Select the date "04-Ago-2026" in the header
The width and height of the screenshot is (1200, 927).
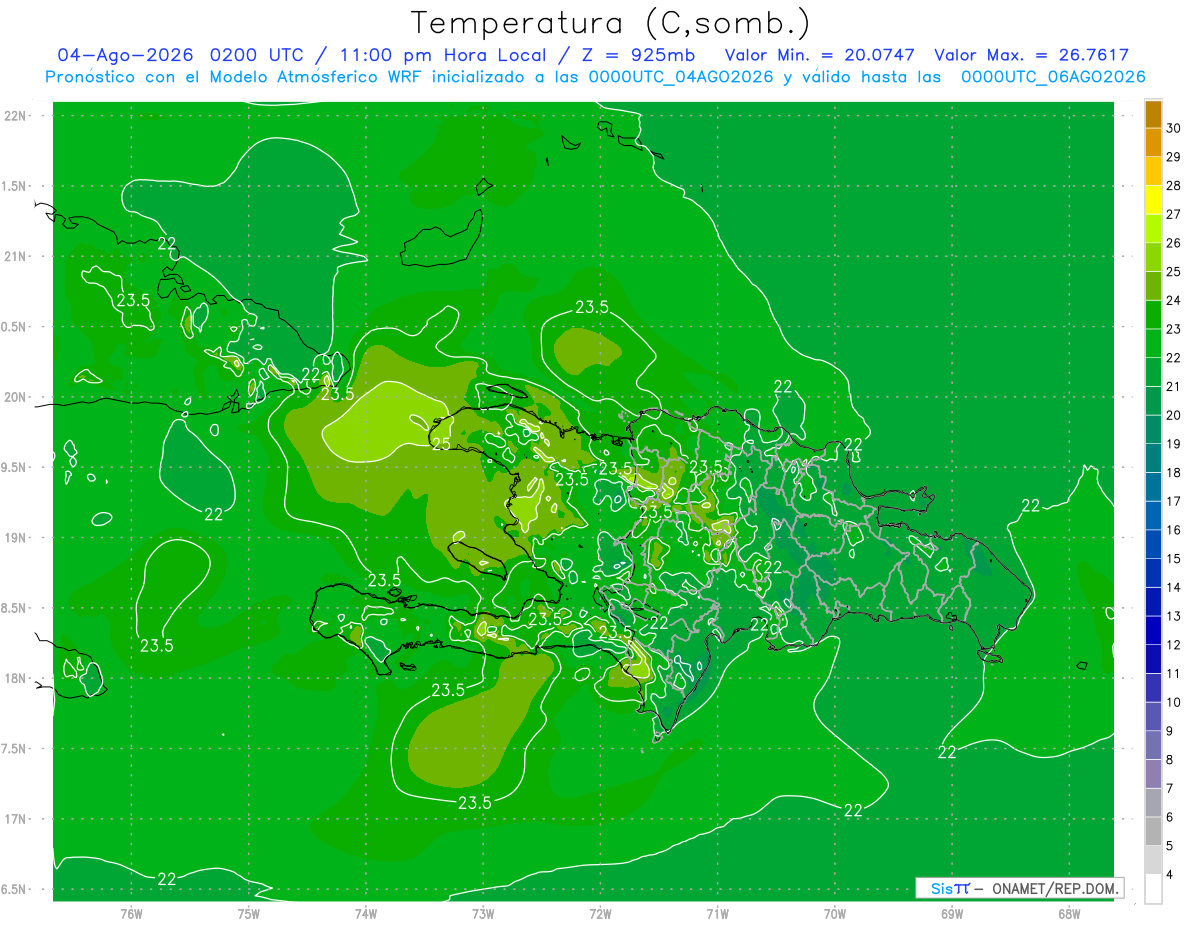125,55
